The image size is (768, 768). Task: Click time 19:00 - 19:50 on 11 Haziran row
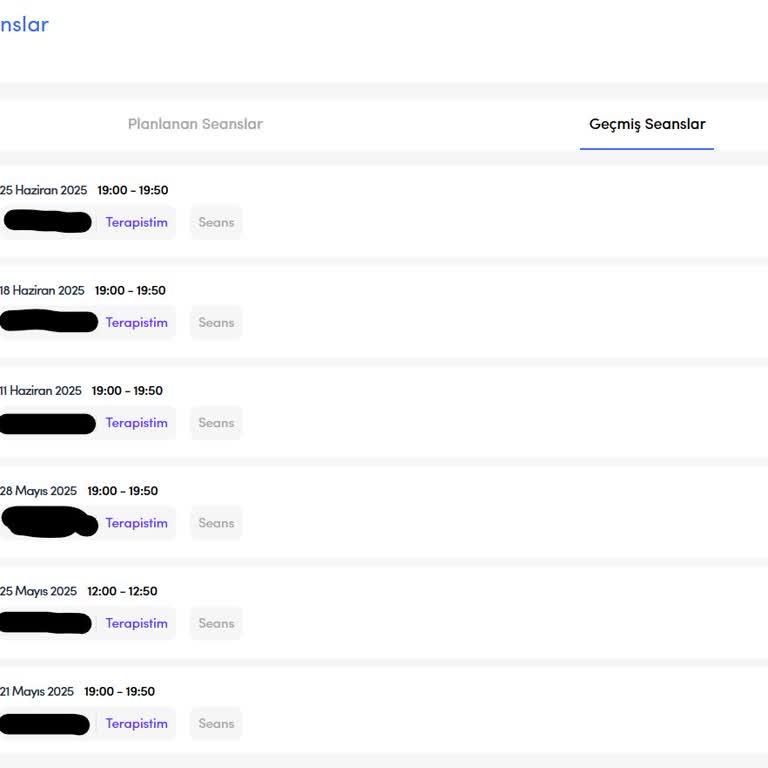(127, 390)
